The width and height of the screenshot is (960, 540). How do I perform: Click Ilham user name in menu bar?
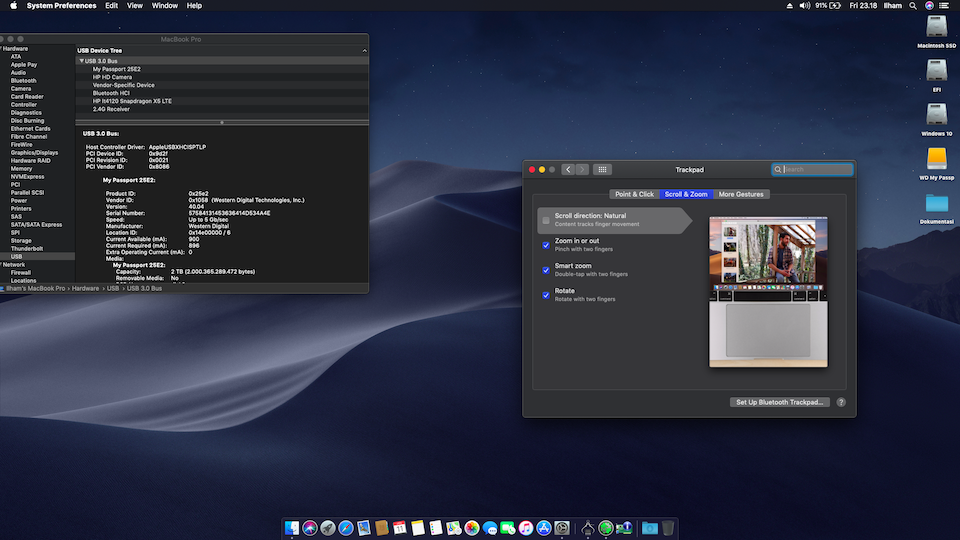893,6
